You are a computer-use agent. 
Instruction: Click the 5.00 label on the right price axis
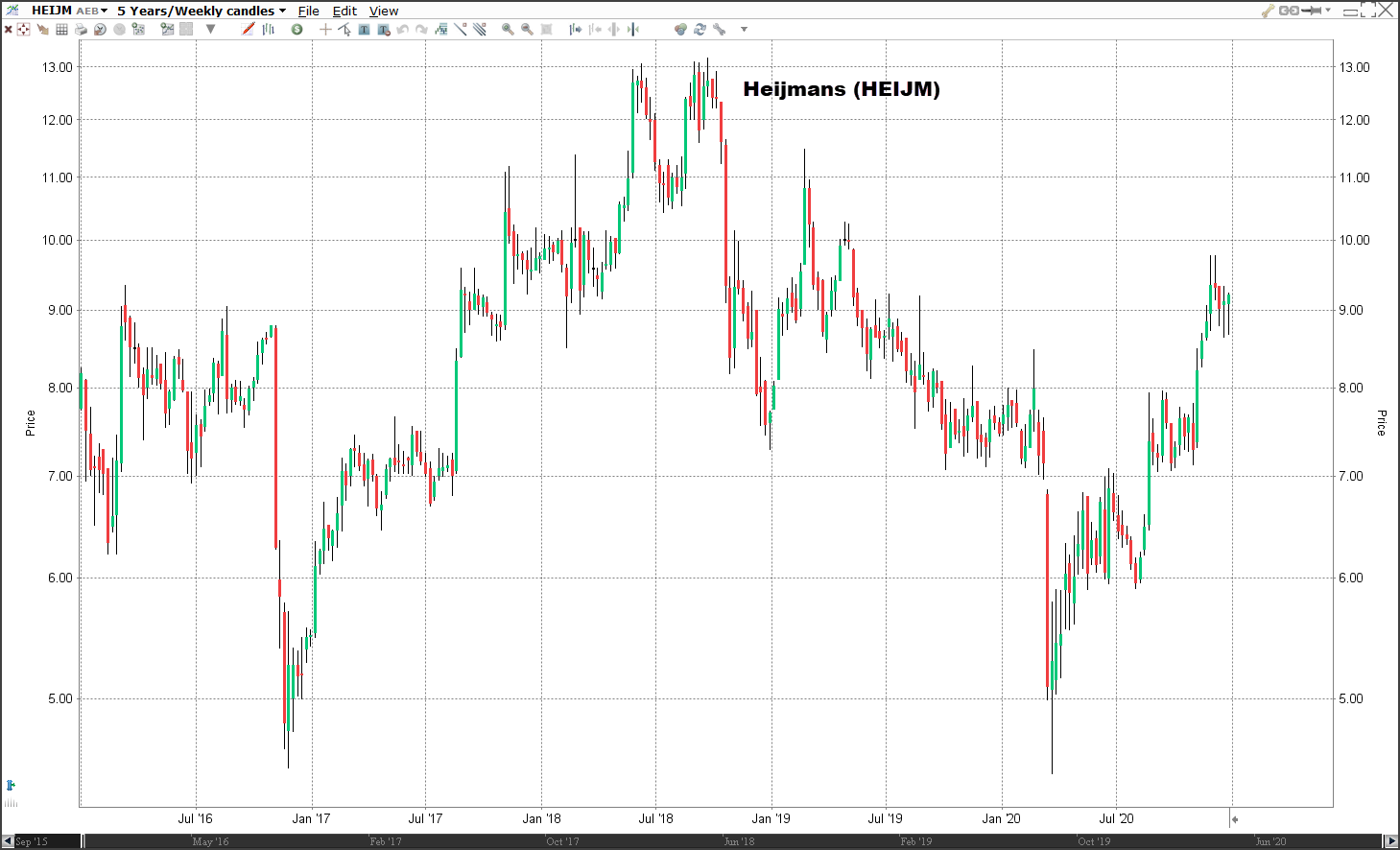[x=1351, y=698]
